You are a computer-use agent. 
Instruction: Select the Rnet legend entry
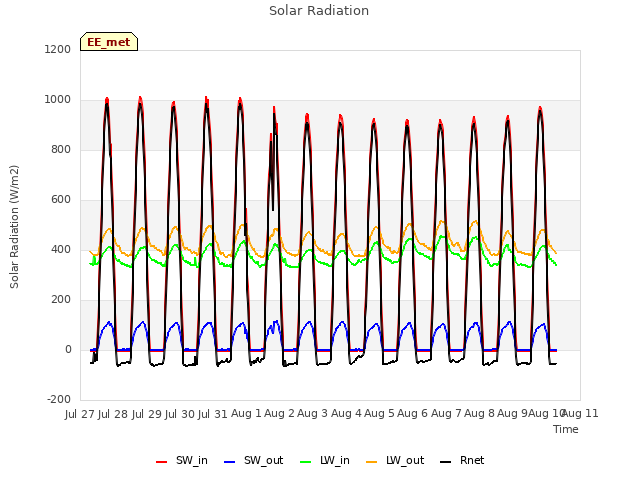click(x=462, y=460)
